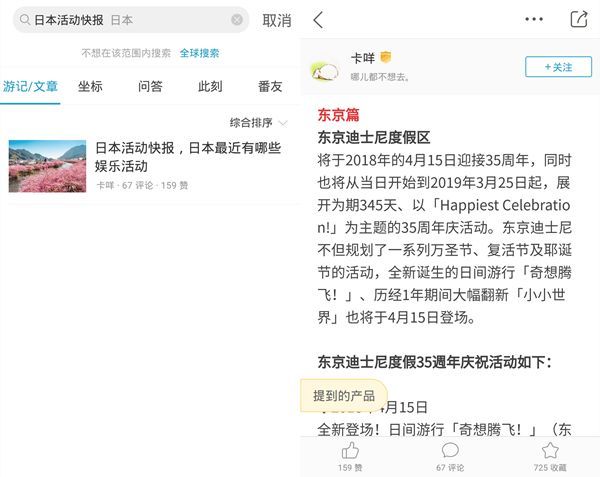Select the 番友 tab

coord(270,86)
